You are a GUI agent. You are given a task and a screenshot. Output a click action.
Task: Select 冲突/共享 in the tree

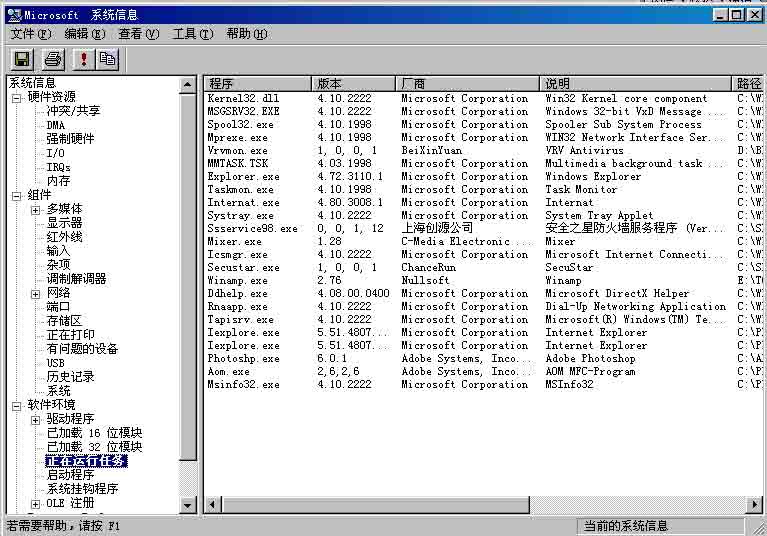pos(73,111)
